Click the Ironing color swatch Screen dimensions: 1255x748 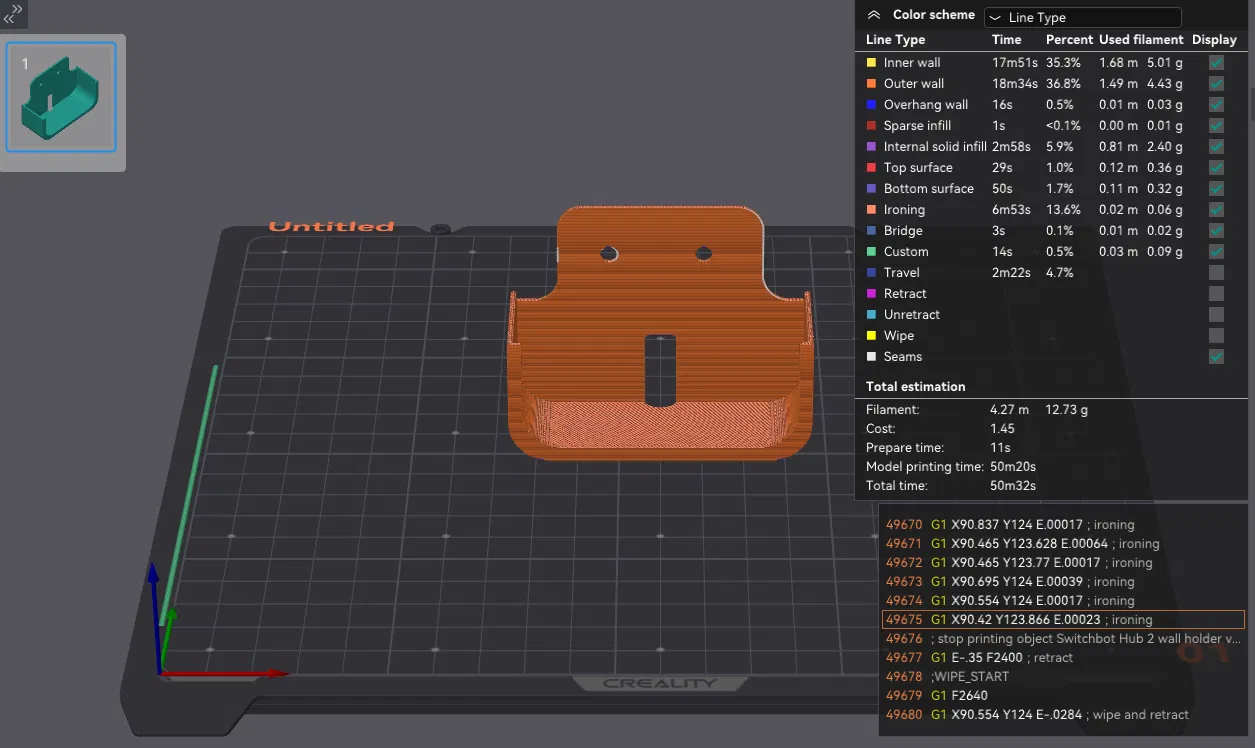click(871, 209)
